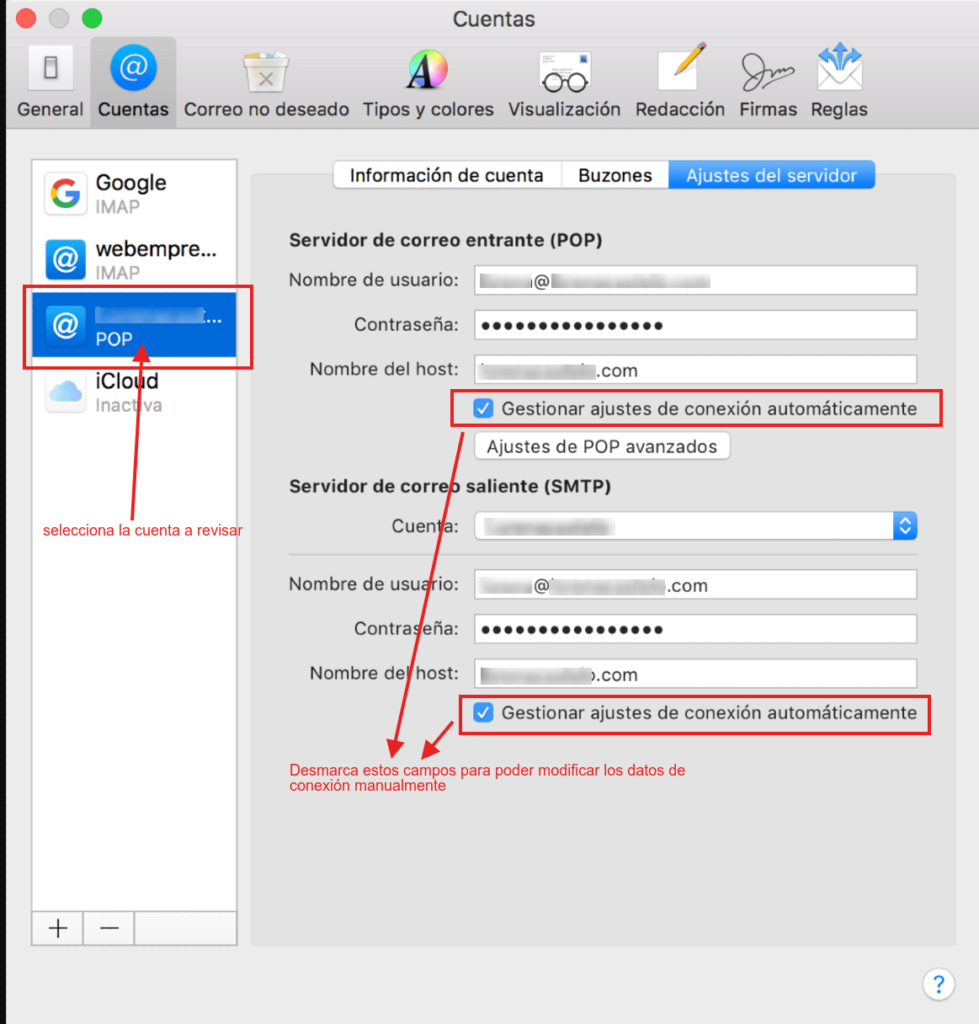Select the Ajustes del servidor tab
979x1024 pixels.
coord(771,175)
